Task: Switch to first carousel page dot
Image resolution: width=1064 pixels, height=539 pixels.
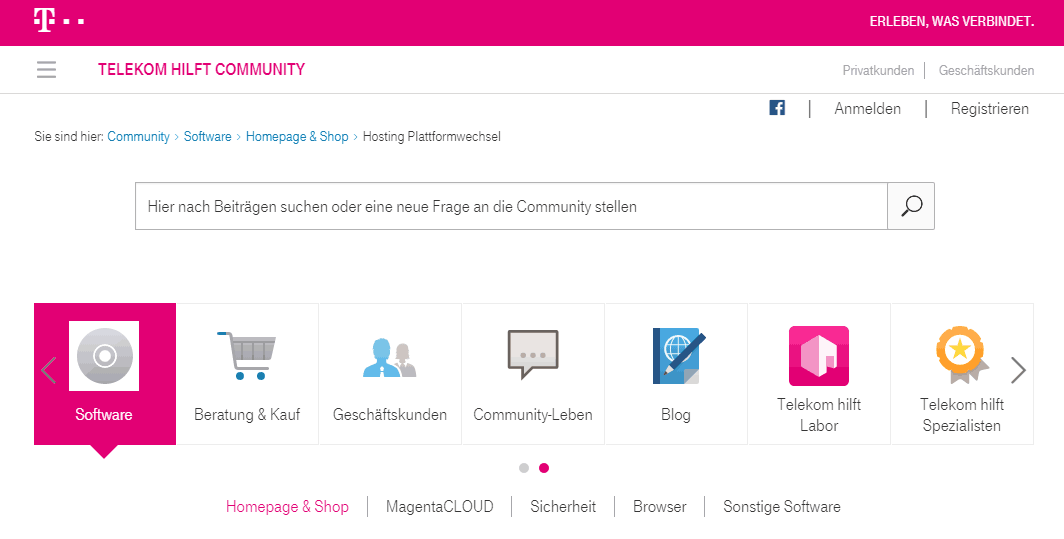Action: tap(524, 468)
